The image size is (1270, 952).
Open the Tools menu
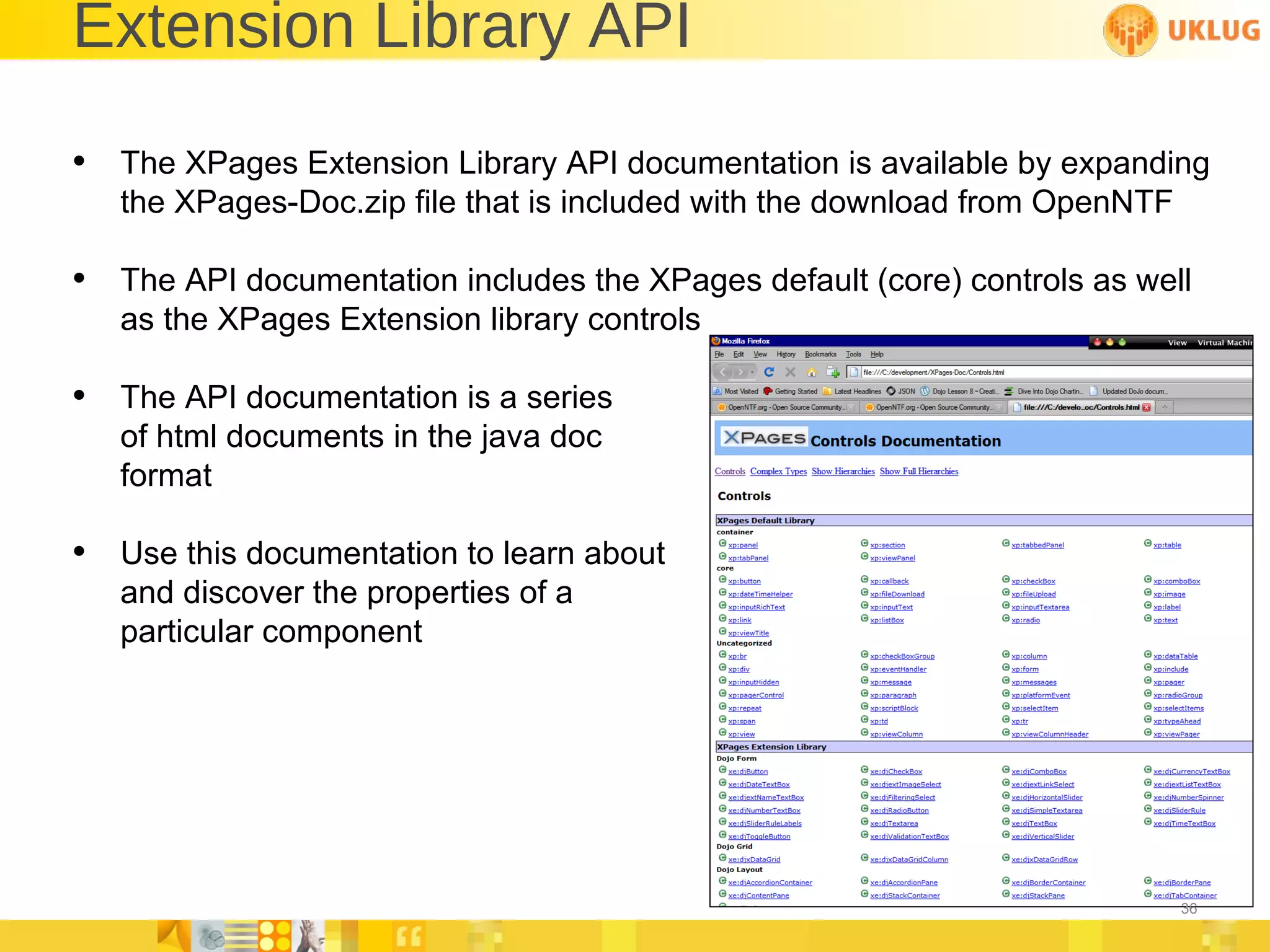coord(853,355)
